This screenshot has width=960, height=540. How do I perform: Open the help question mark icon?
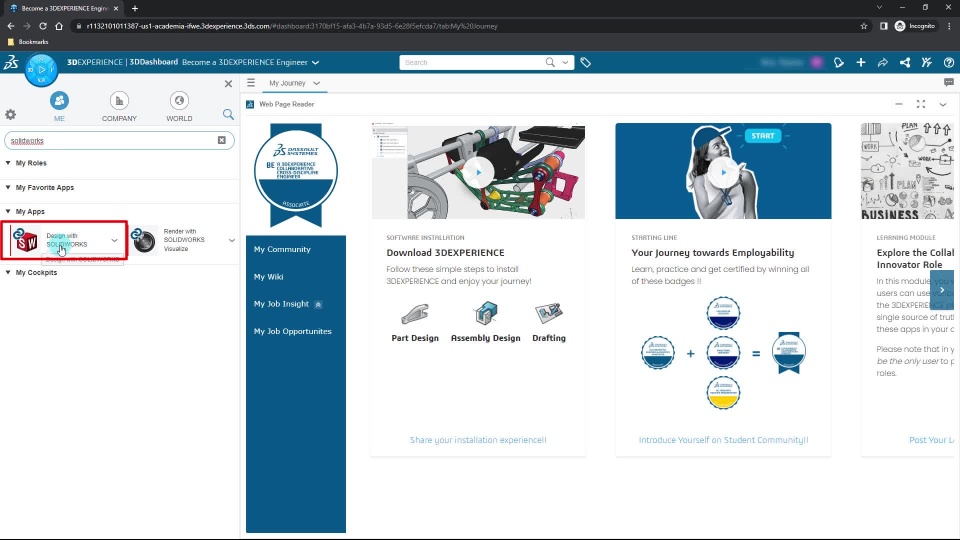[x=949, y=62]
